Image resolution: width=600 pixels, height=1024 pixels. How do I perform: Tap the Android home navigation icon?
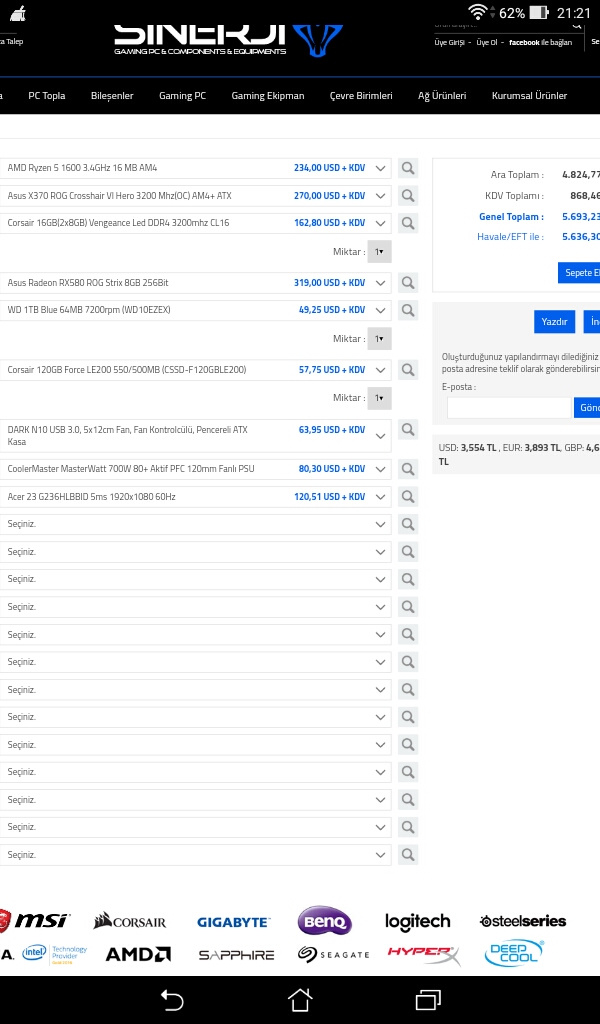click(x=300, y=1000)
